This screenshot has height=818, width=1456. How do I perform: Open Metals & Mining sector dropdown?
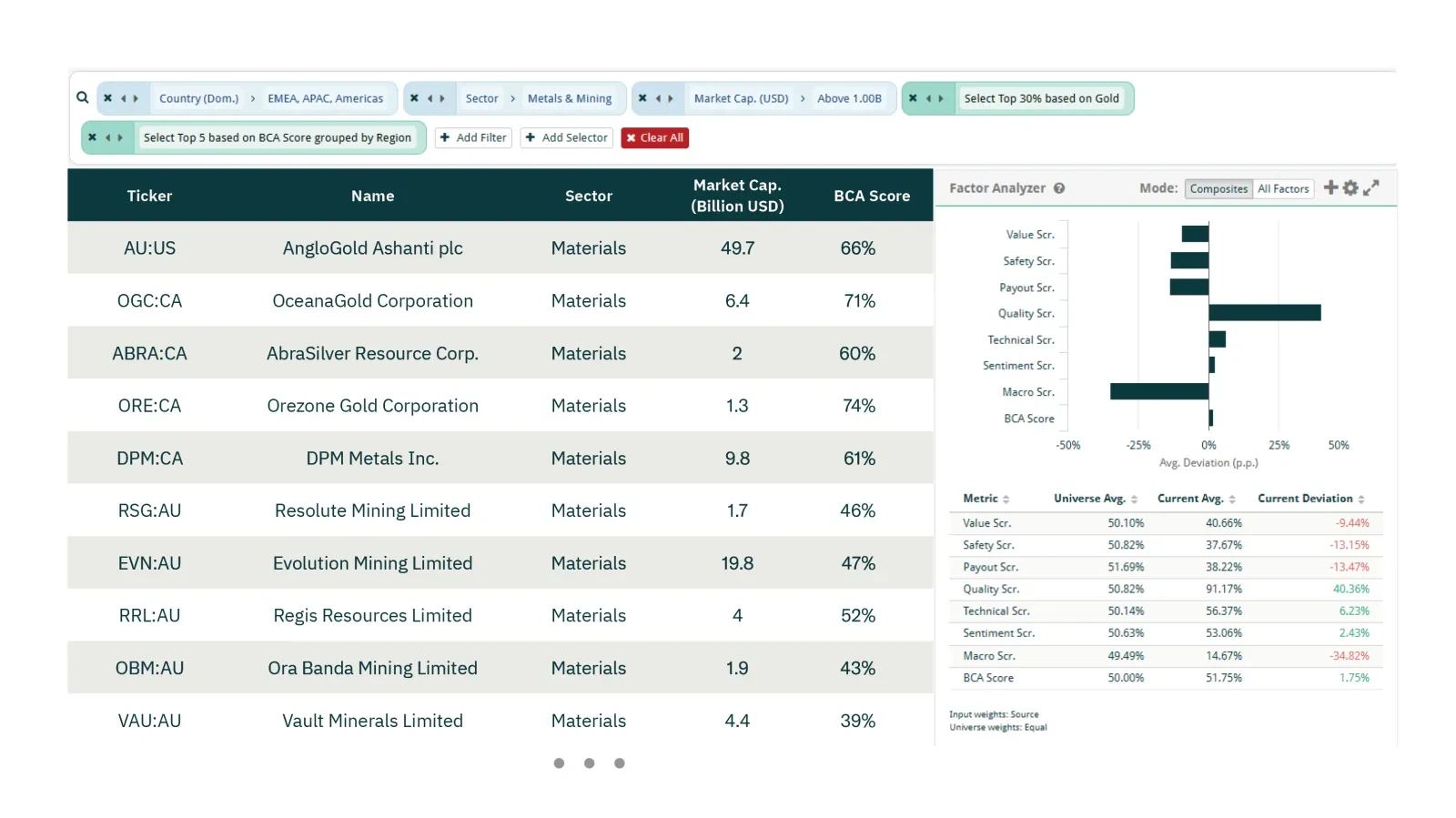[x=570, y=98]
